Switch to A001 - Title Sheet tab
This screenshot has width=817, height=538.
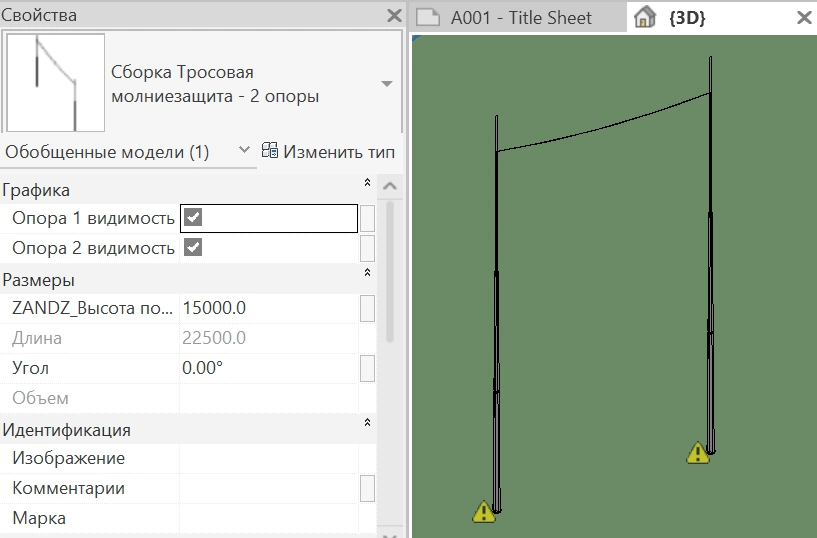[520, 18]
